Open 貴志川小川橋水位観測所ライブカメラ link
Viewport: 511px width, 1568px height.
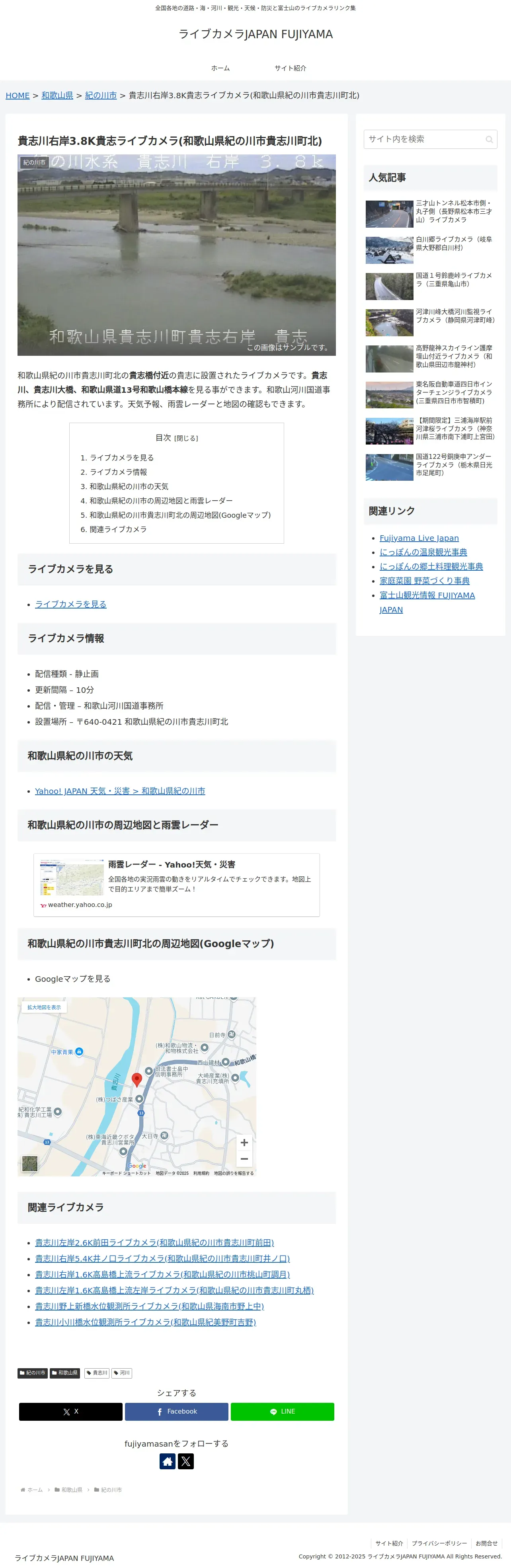pyautogui.click(x=146, y=1322)
